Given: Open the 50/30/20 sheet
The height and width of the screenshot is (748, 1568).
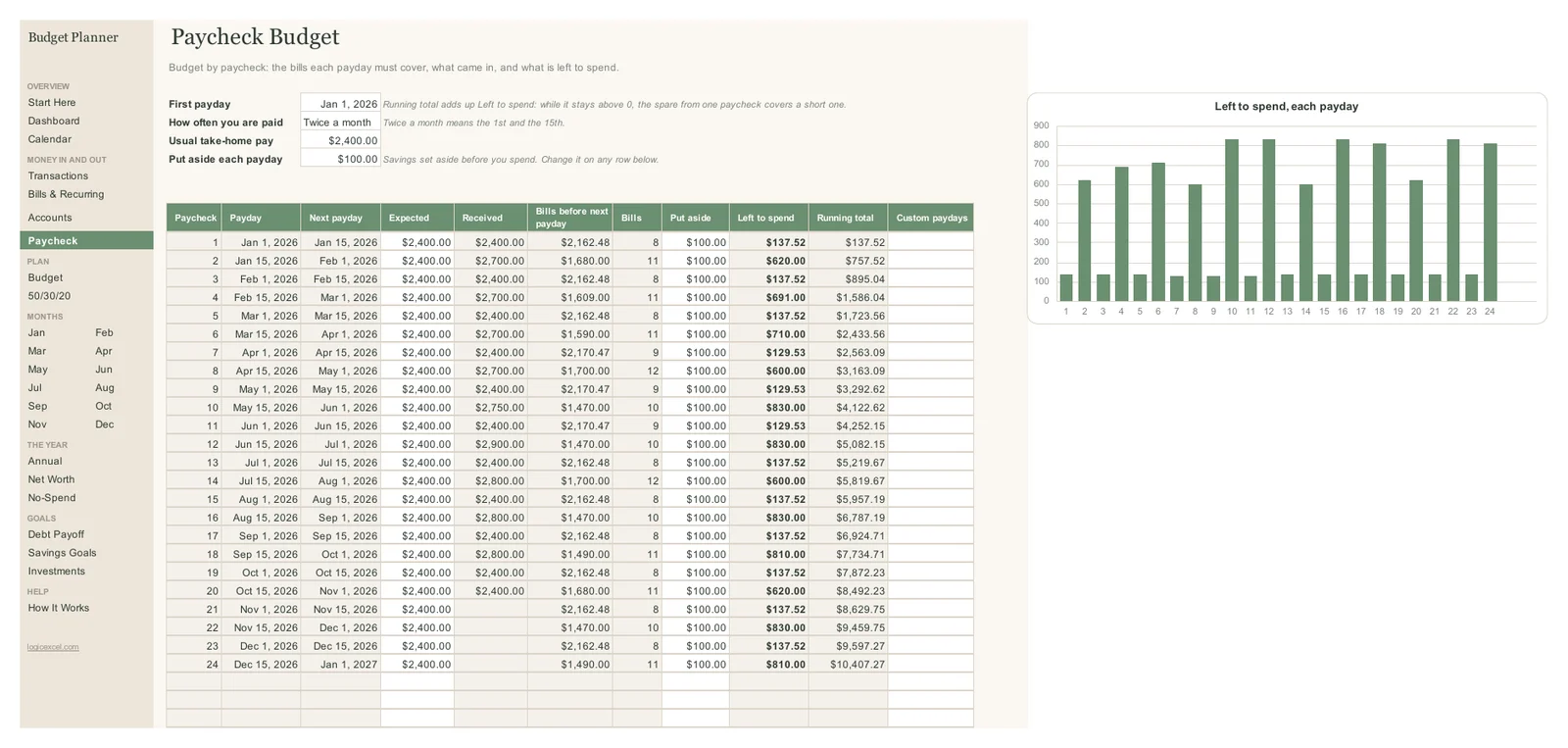Looking at the screenshot, I should (49, 296).
